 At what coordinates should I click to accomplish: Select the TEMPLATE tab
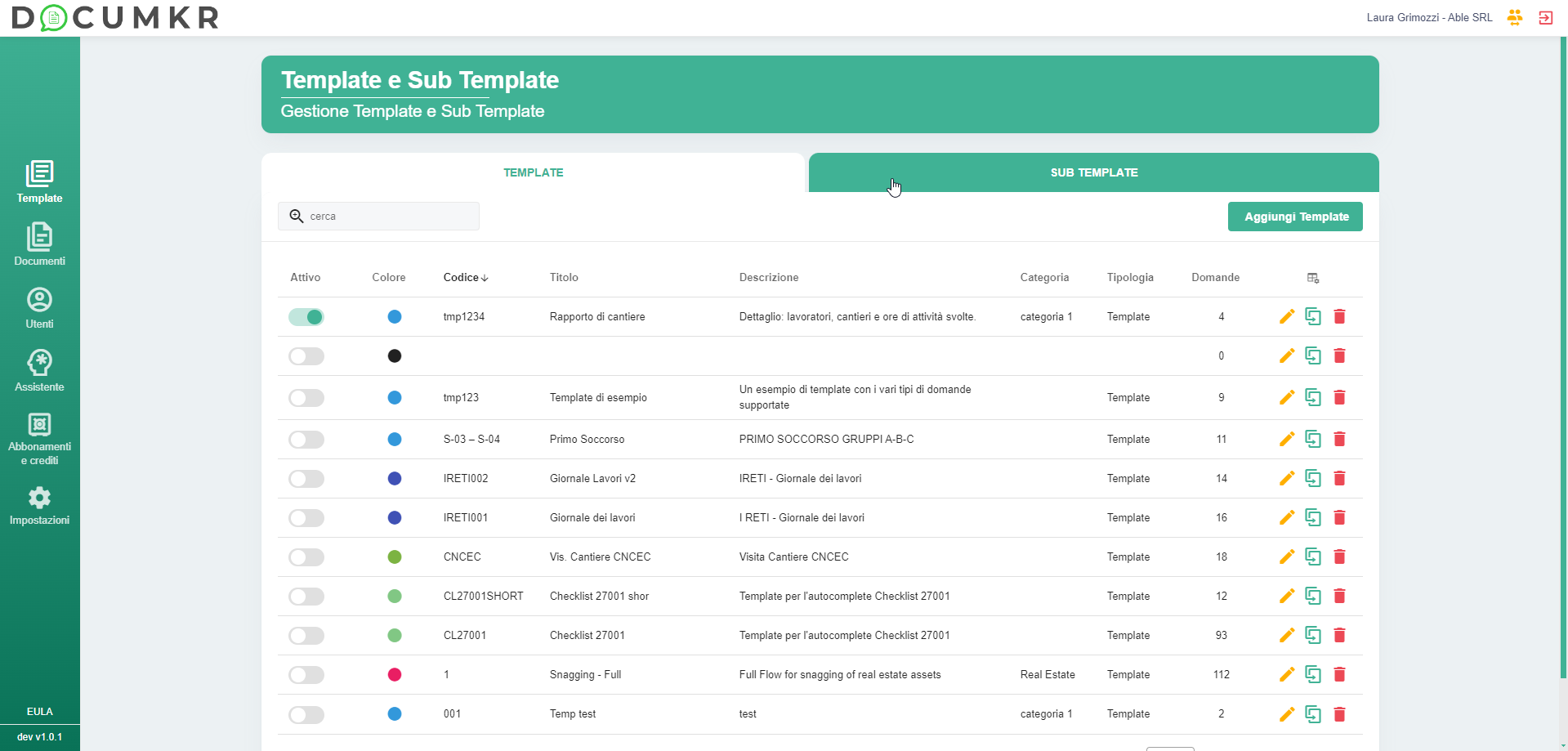pyautogui.click(x=533, y=172)
